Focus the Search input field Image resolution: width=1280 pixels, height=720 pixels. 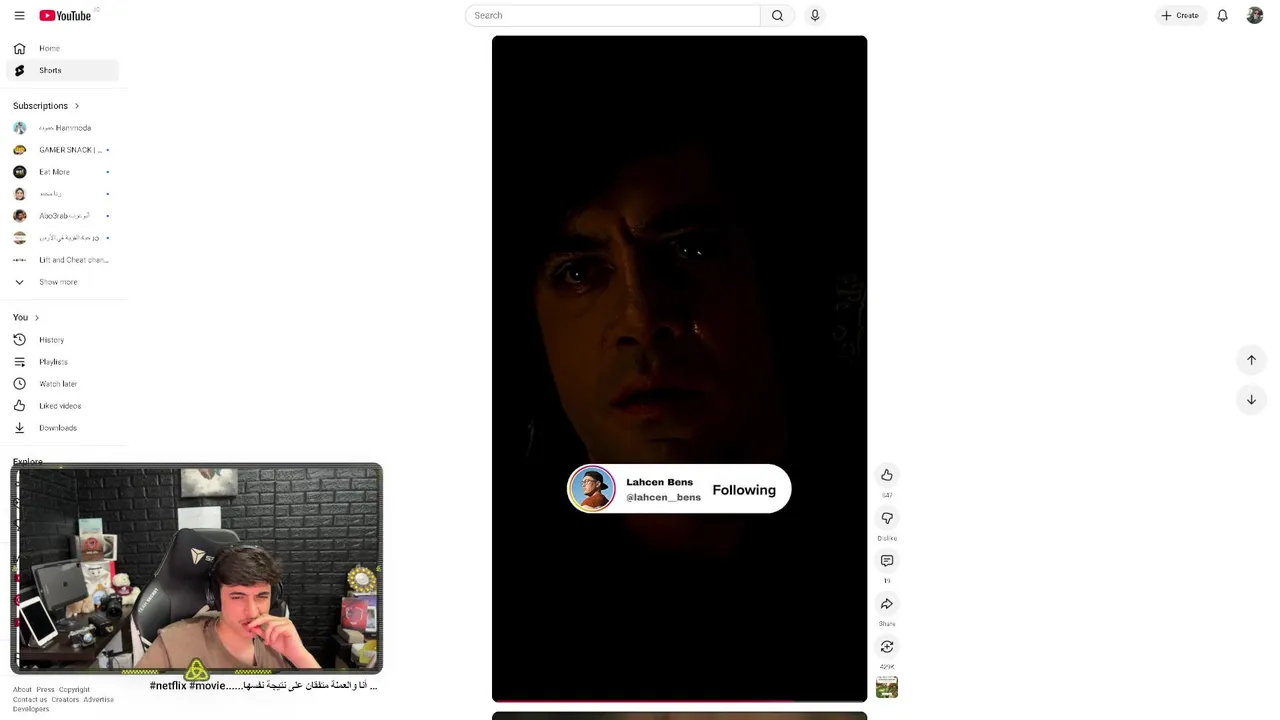click(x=612, y=15)
